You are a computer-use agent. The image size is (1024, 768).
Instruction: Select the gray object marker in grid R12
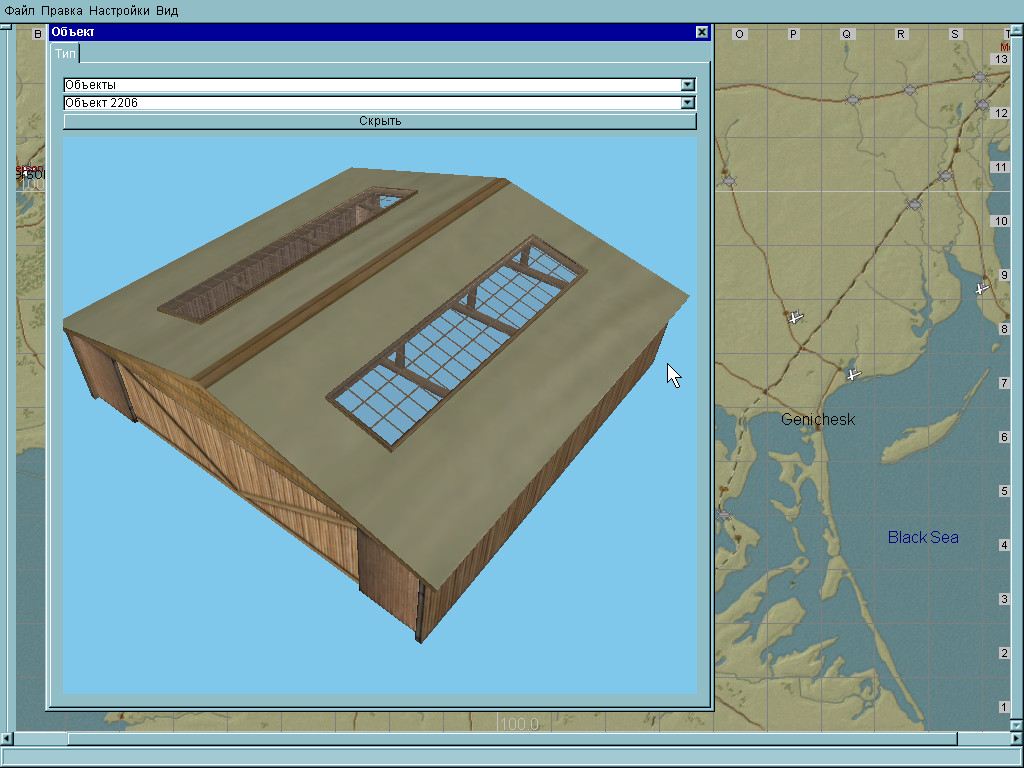coord(910,89)
